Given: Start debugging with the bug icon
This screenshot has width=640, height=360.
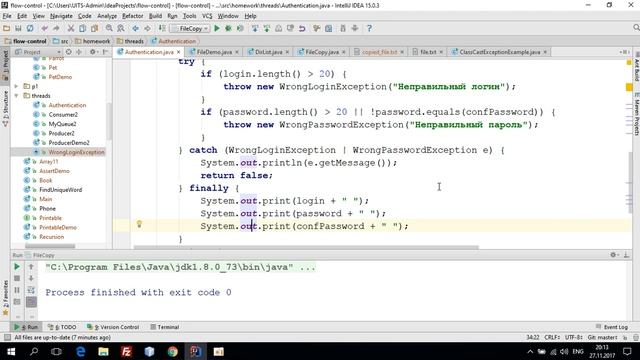Looking at the screenshot, I should pos(229,28).
